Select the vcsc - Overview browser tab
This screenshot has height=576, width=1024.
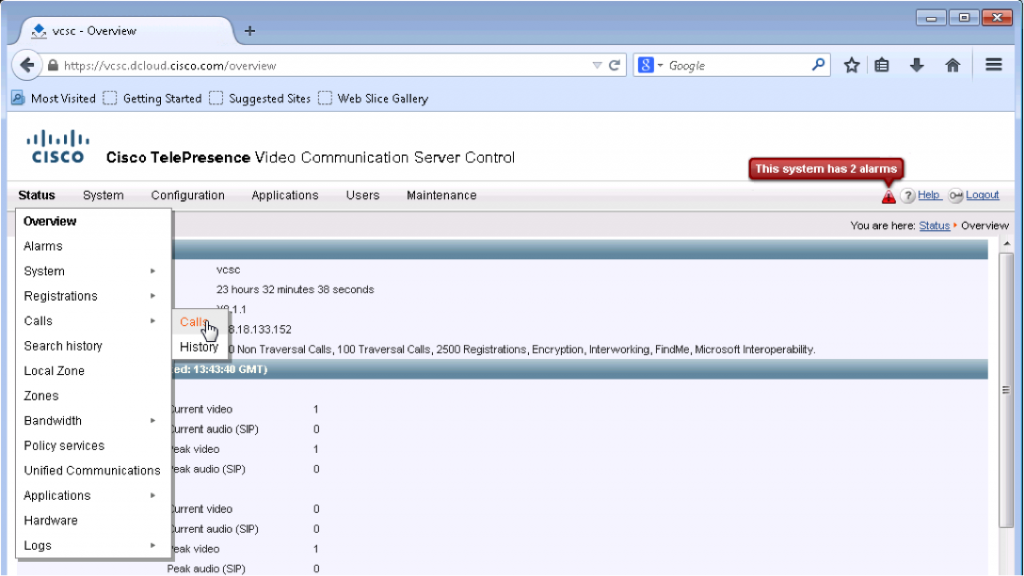click(x=124, y=31)
